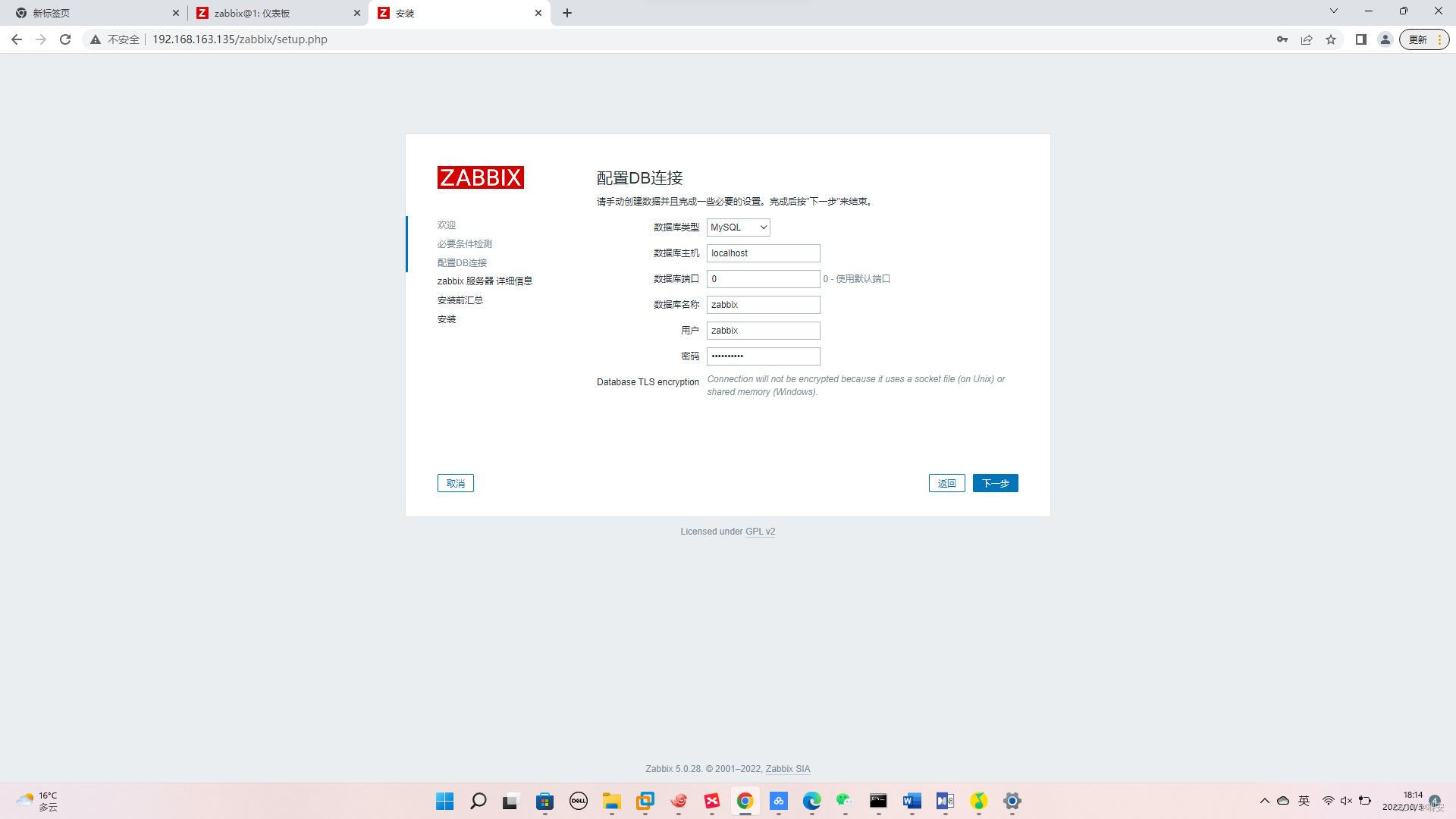Close the zabbix@1: 仪表板 tab

357,13
